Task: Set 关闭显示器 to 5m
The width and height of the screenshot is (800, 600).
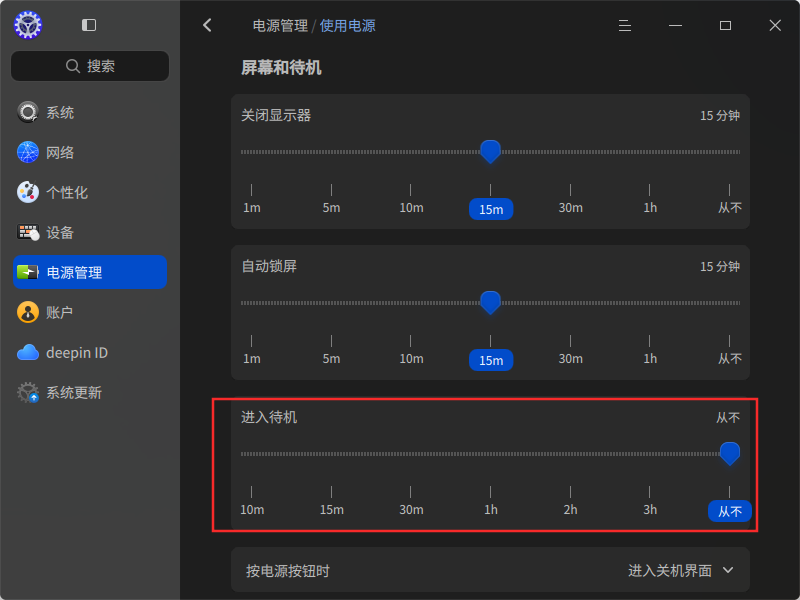Action: 331,208
